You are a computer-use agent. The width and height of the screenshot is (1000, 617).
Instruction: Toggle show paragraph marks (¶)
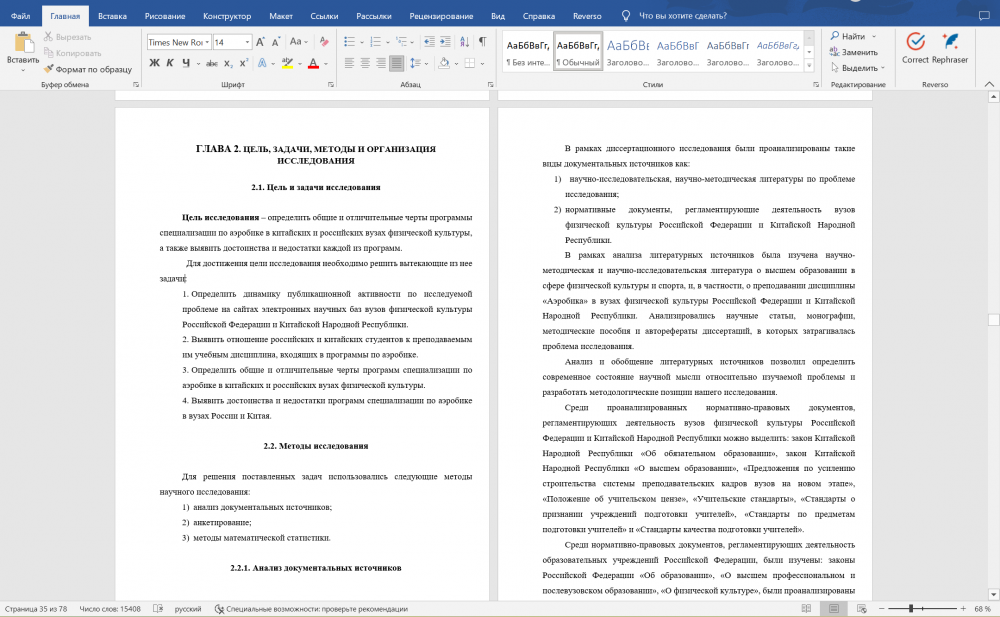pos(481,42)
